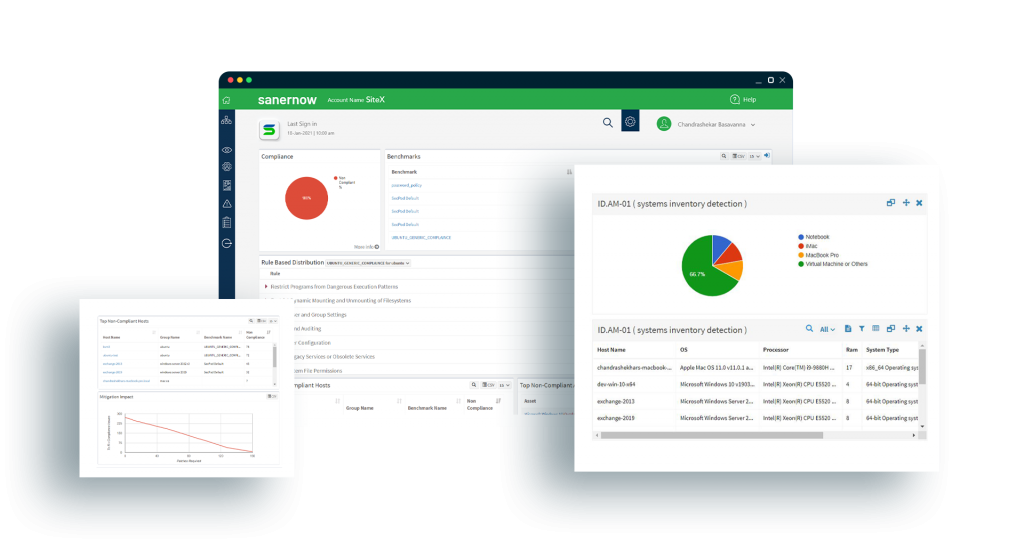Open the compliance checklist icon in sidebar

(x=227, y=186)
